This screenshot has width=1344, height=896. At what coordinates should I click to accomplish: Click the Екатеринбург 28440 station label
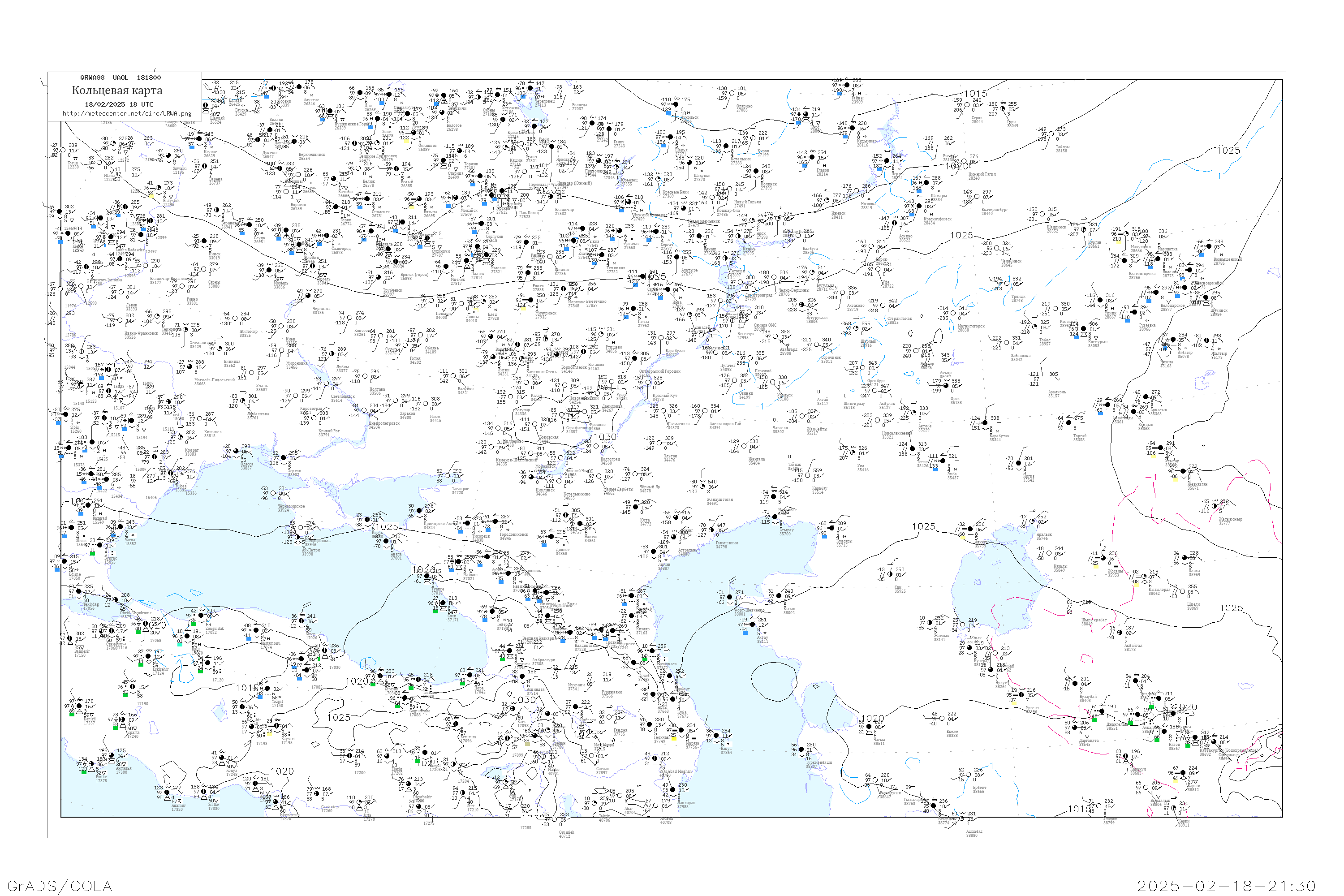(994, 211)
